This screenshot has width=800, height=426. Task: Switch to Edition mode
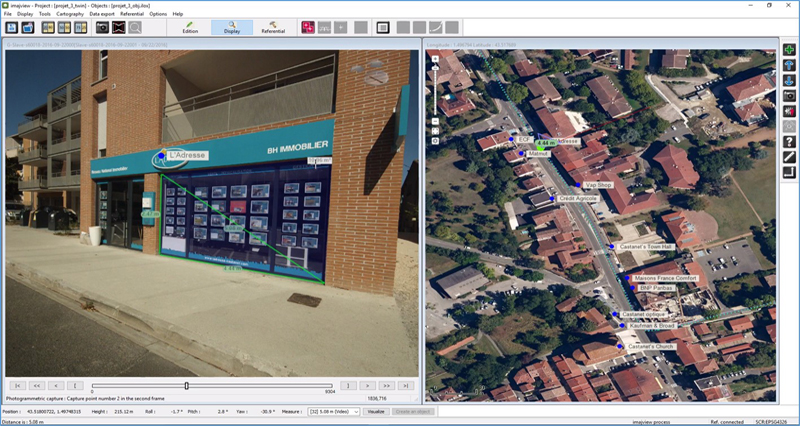pyautogui.click(x=190, y=28)
